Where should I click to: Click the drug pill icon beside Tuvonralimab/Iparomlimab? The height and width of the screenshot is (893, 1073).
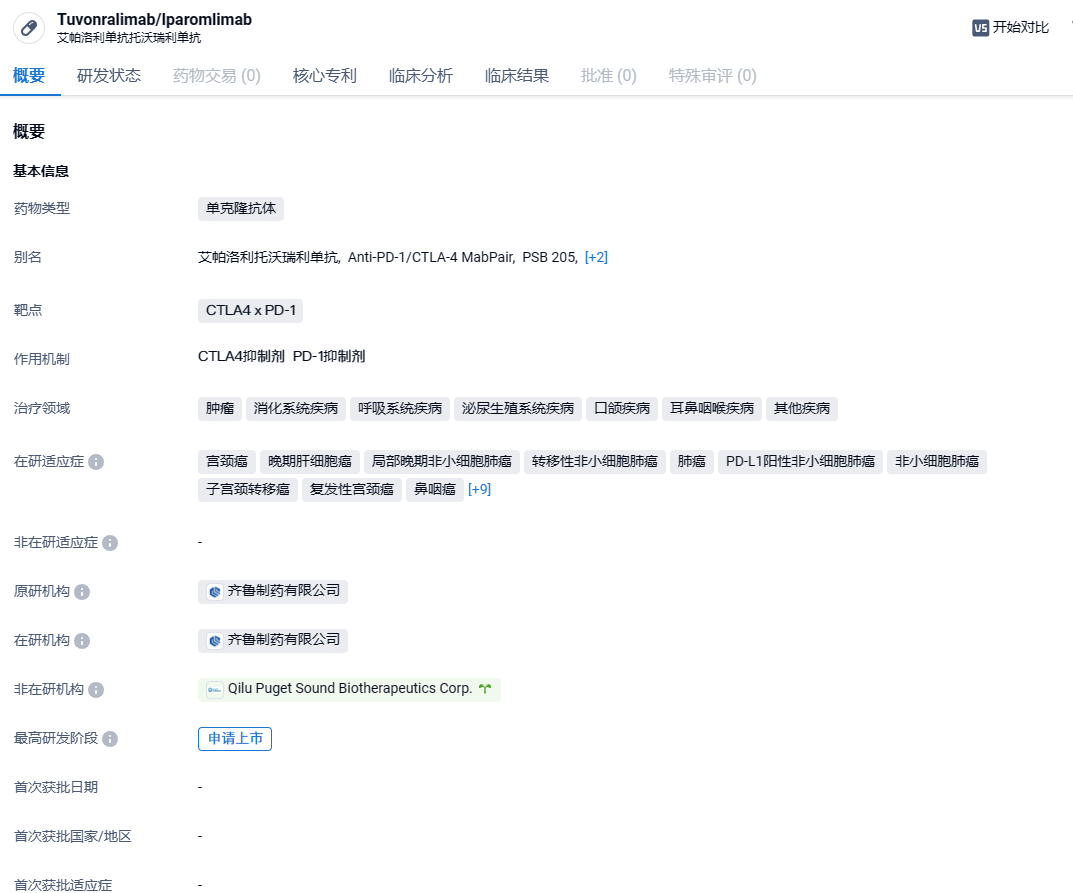tap(29, 28)
